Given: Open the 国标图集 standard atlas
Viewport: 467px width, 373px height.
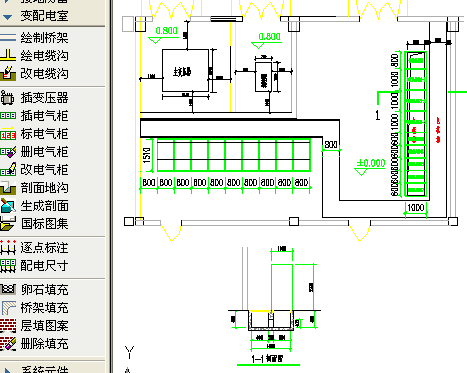Looking at the screenshot, I should tap(8, 223).
